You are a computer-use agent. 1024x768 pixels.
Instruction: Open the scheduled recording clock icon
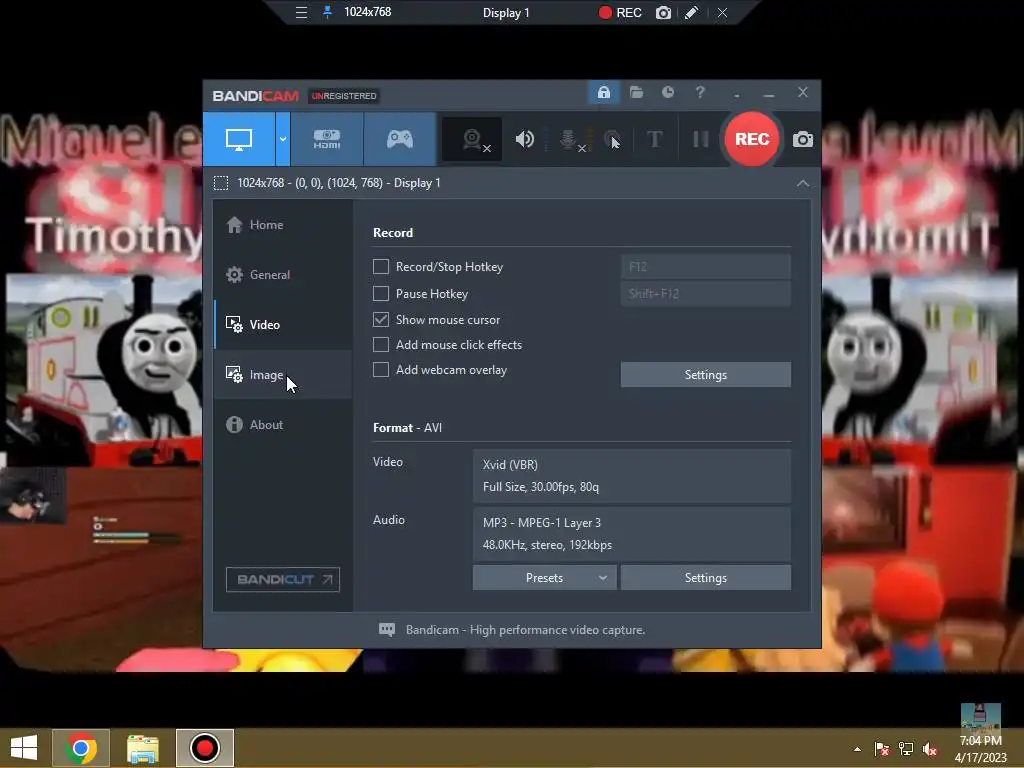click(x=668, y=93)
